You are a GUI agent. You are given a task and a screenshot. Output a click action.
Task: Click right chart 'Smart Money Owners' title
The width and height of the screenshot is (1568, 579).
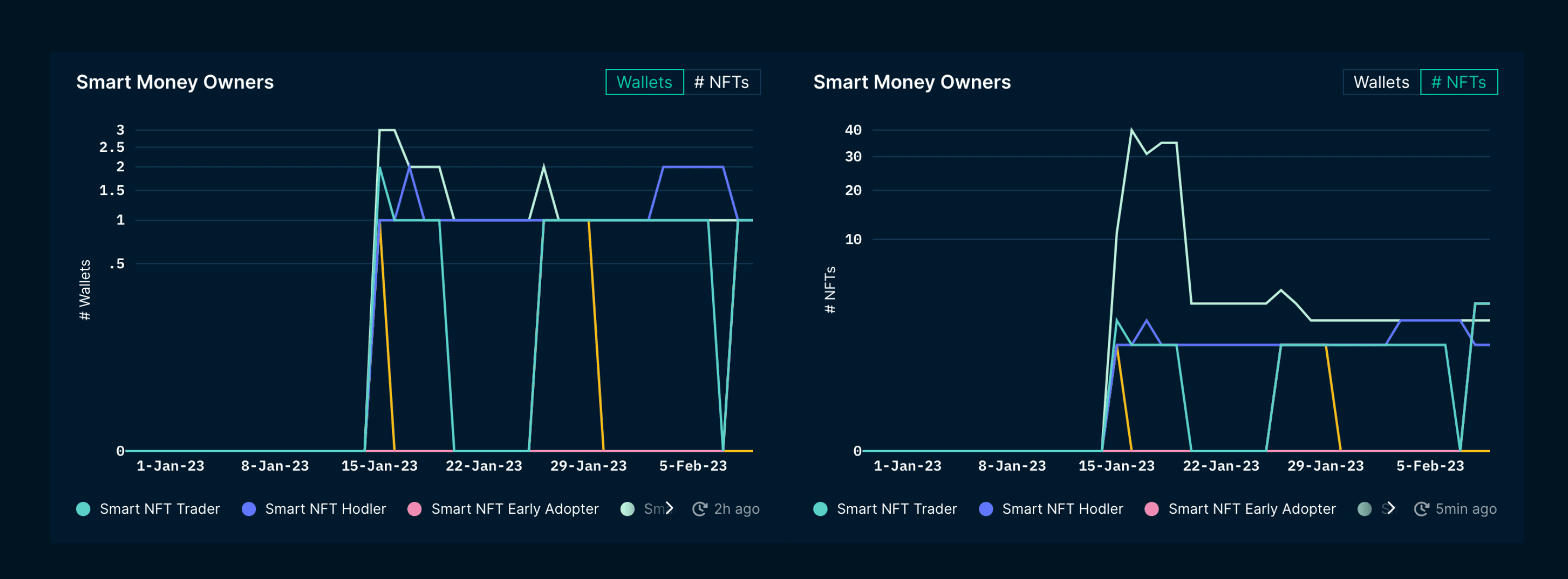click(912, 82)
